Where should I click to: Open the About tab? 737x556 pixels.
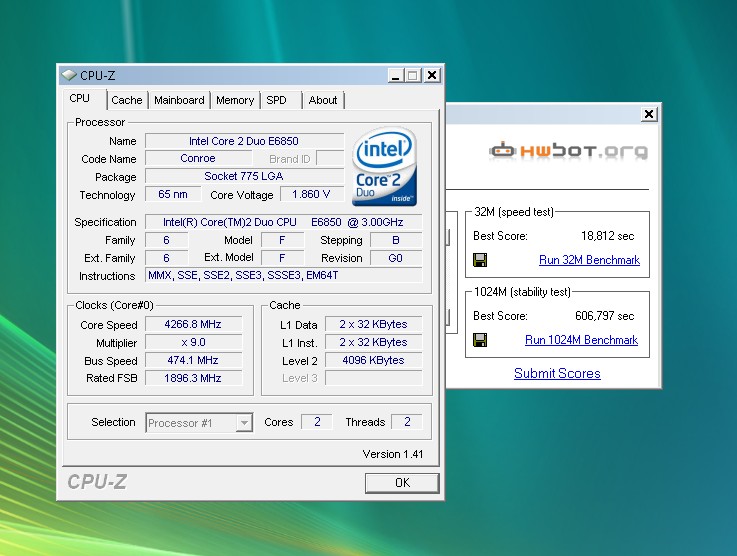[323, 100]
